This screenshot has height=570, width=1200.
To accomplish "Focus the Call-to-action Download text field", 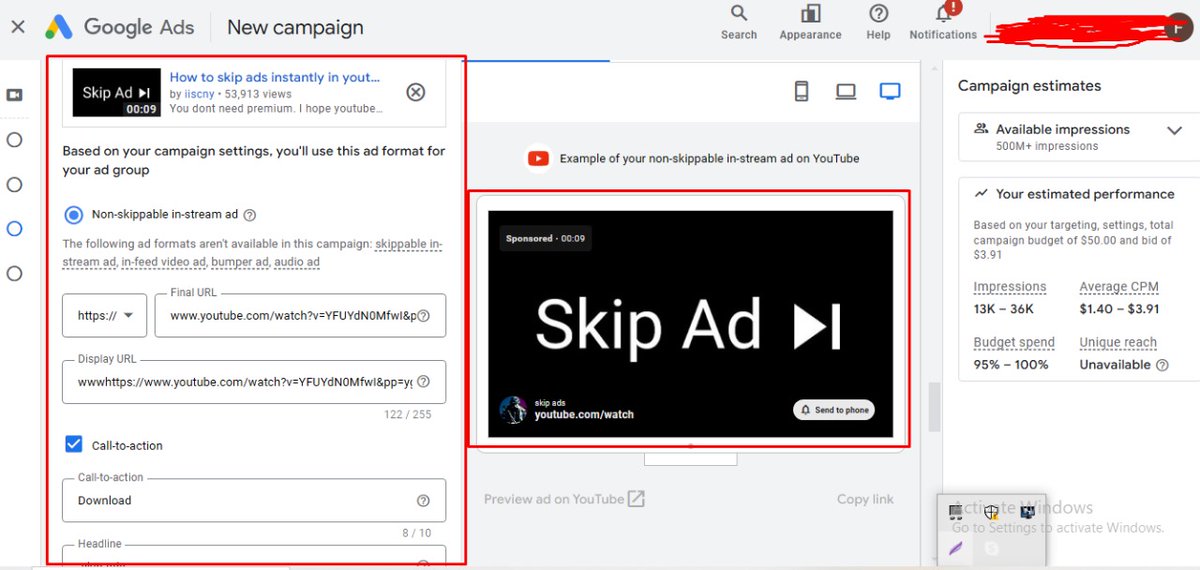I will 254,501.
